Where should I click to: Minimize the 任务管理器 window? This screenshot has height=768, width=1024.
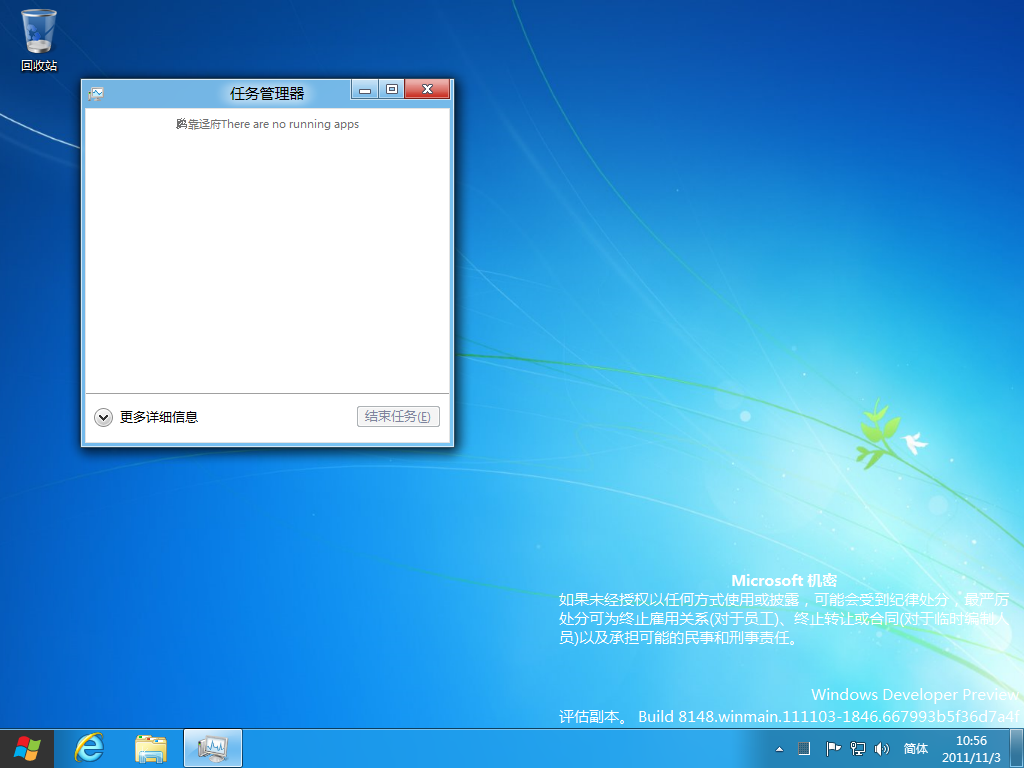coord(365,89)
